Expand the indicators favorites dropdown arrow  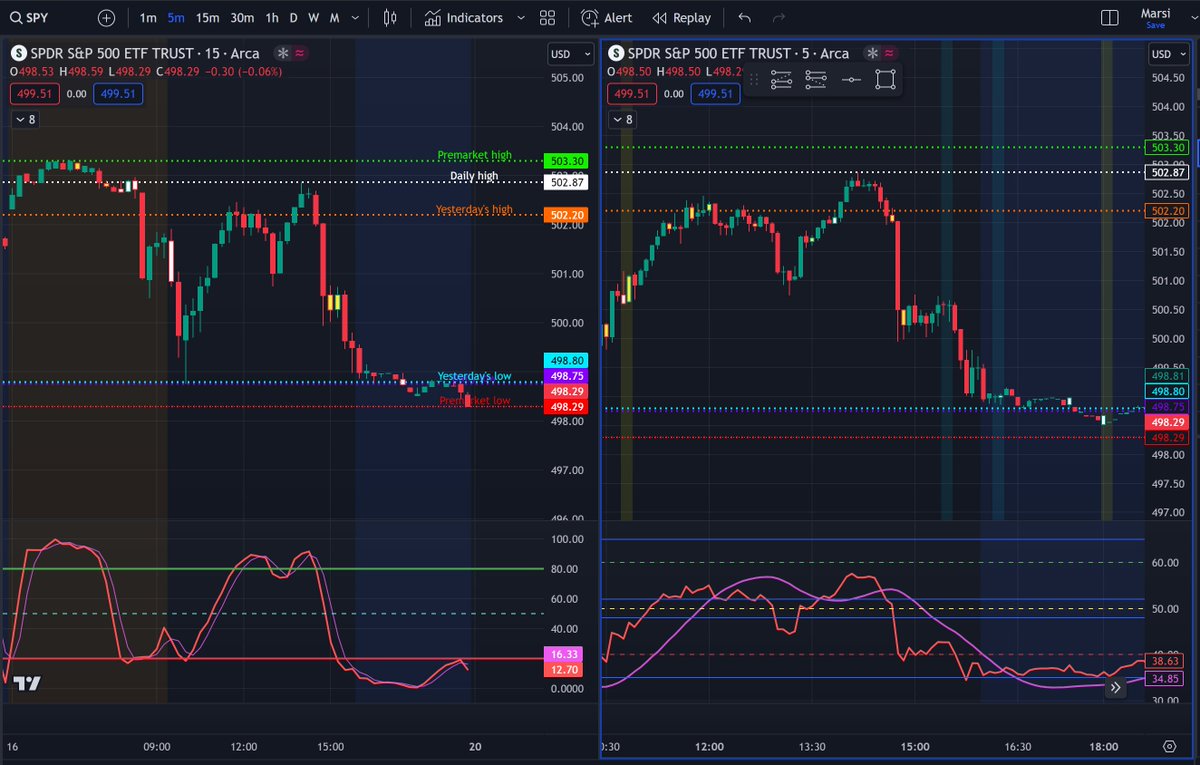520,18
